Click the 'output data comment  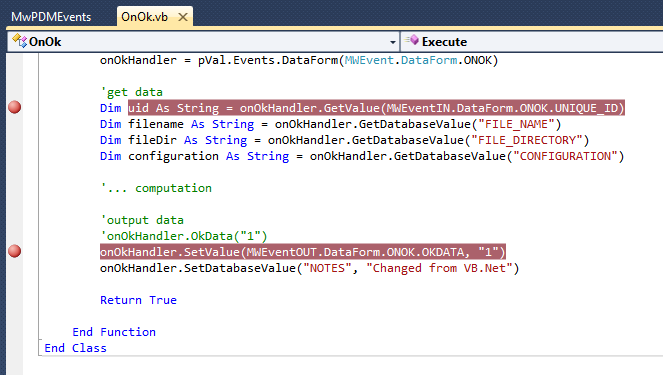[142, 220]
